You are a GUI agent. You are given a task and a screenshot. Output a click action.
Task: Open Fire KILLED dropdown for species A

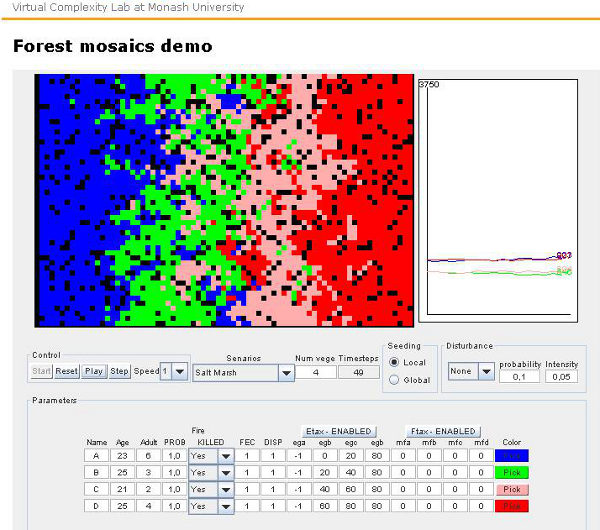[225, 454]
